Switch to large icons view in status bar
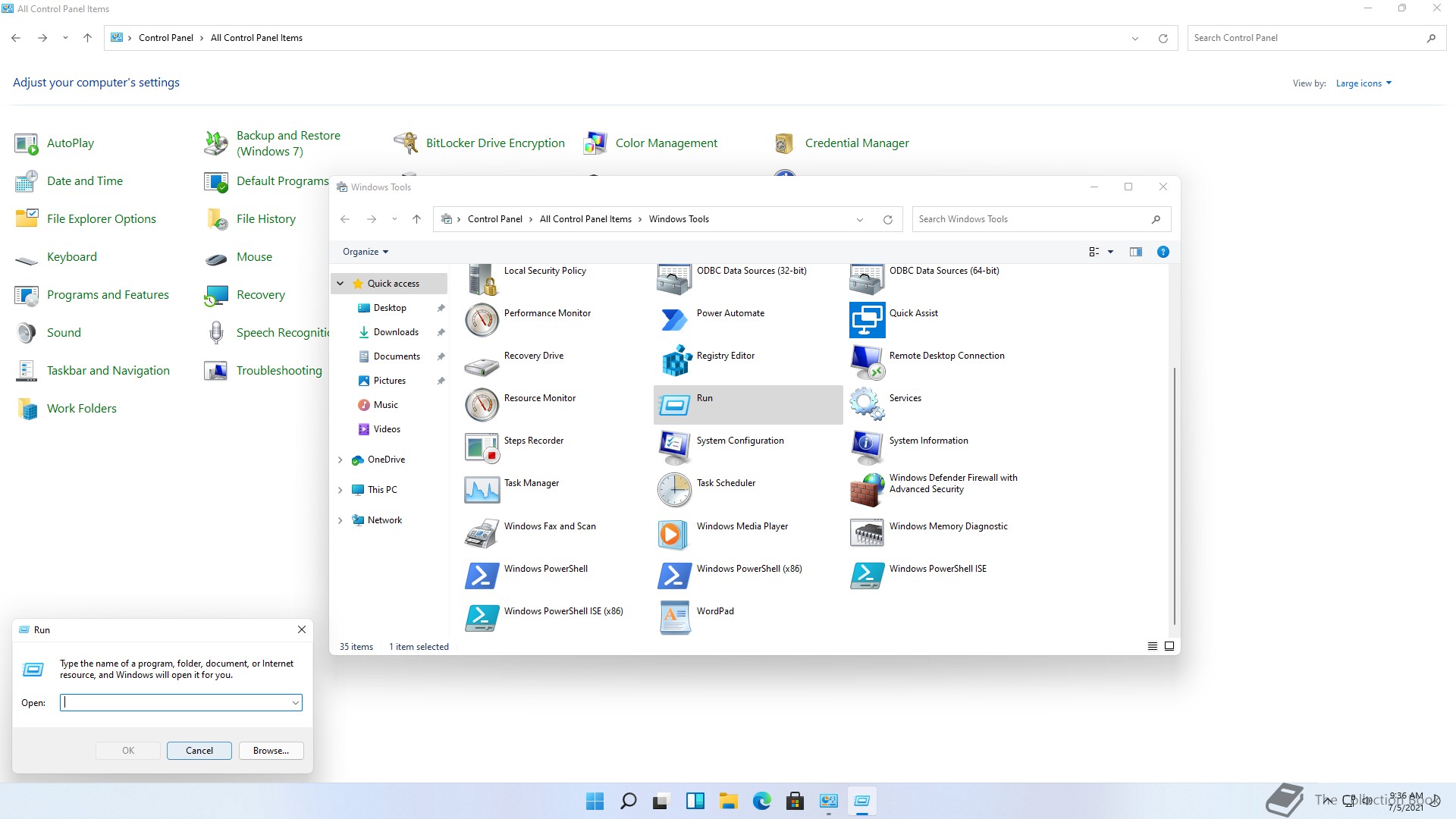 (x=1169, y=646)
